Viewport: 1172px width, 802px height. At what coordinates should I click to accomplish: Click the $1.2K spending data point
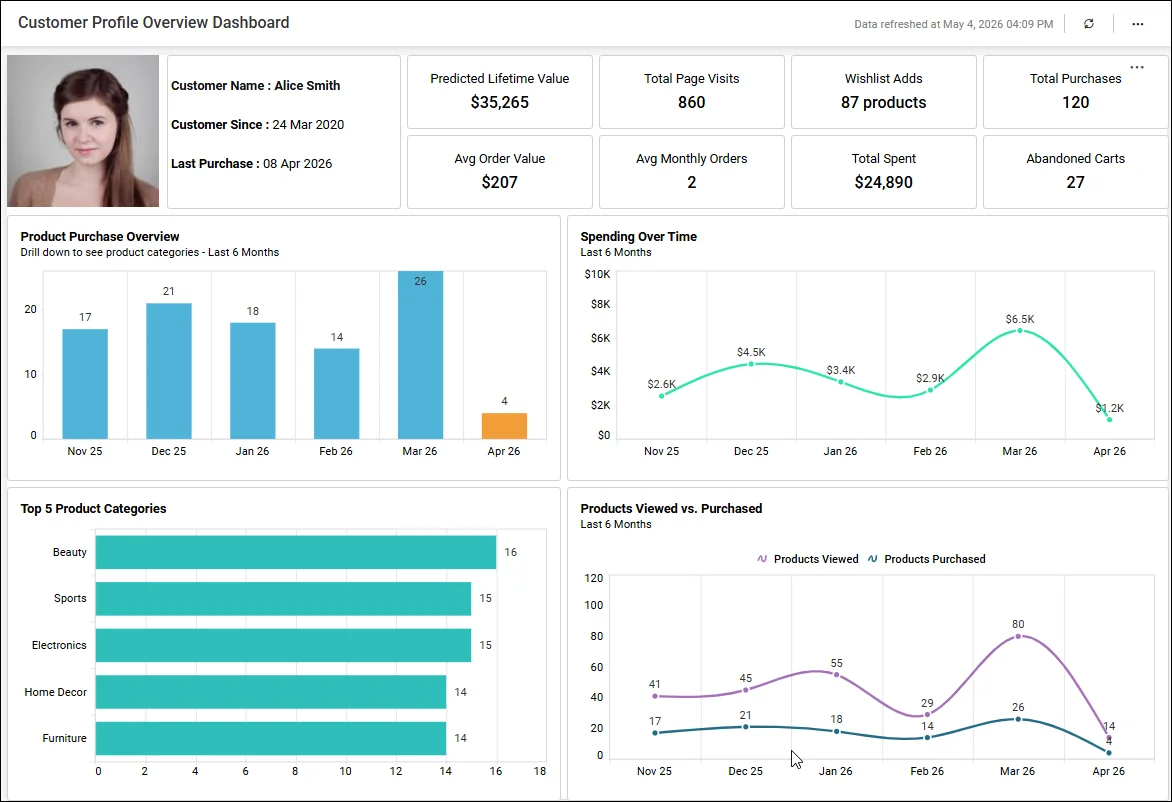coord(1109,419)
